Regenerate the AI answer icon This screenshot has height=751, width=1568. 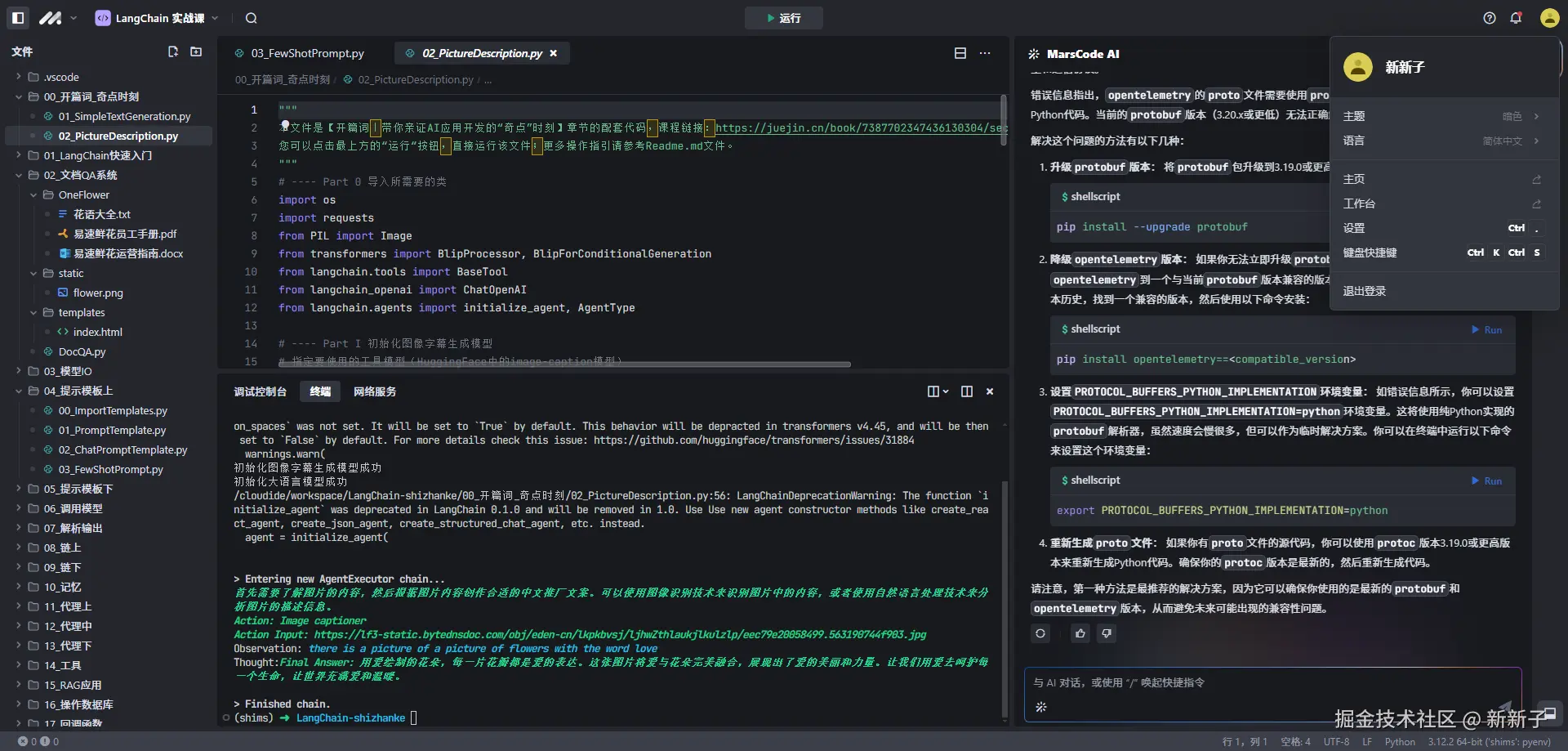click(x=1040, y=633)
